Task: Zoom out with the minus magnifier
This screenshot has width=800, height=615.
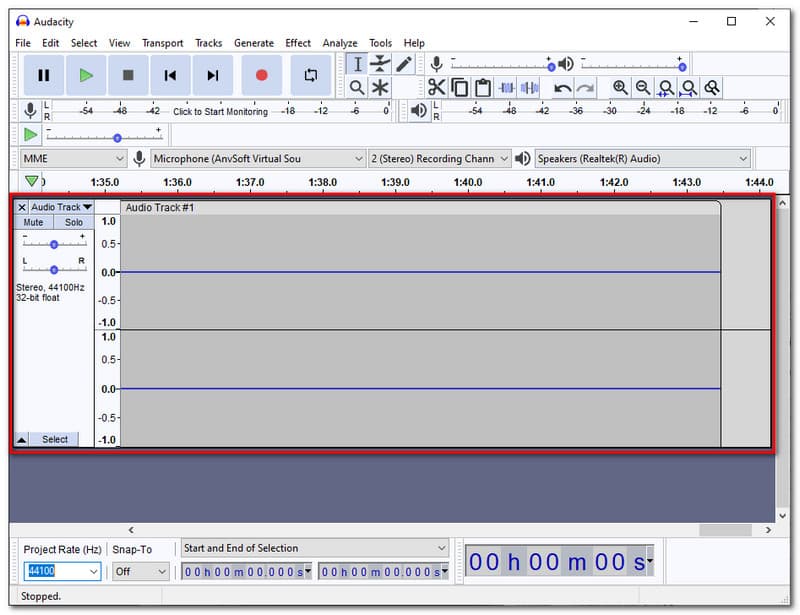Action: (643, 88)
